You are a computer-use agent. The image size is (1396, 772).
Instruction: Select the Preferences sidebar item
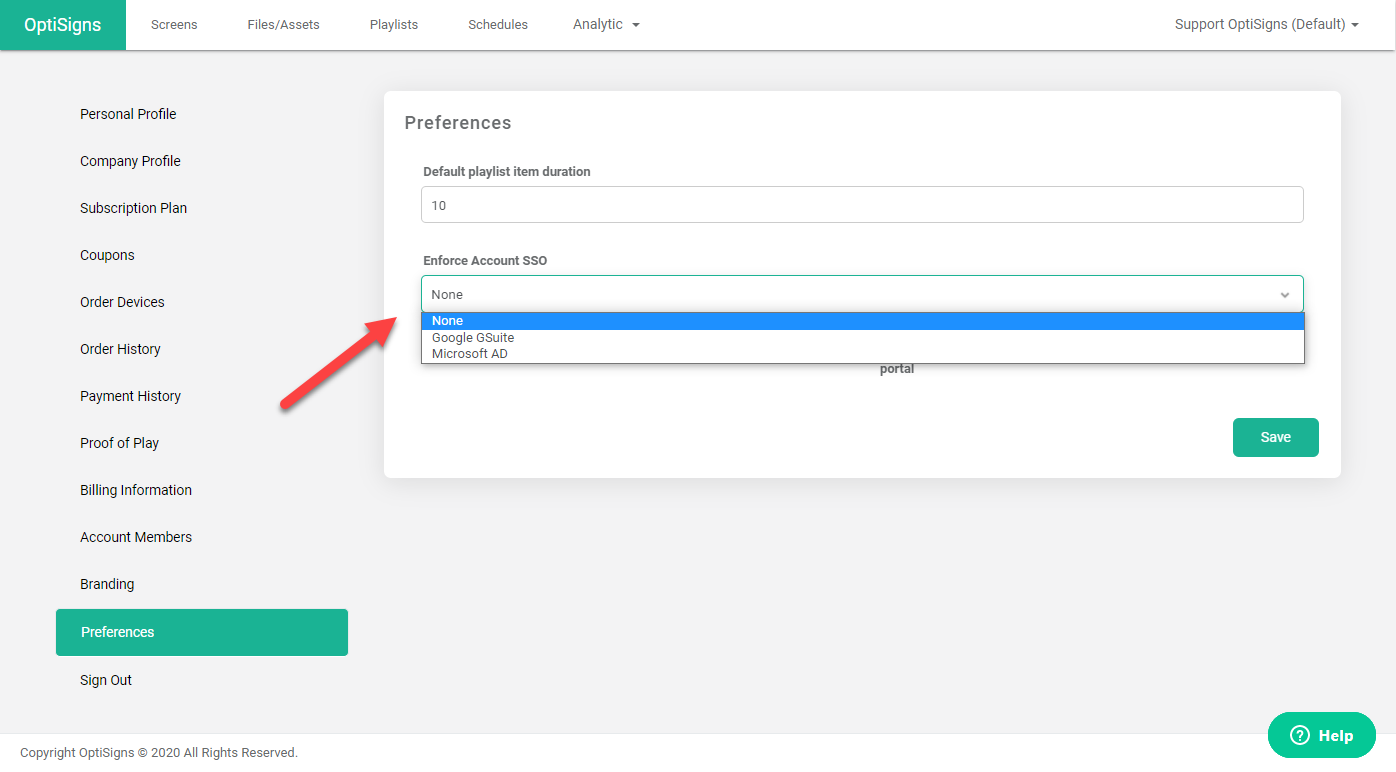tap(202, 632)
